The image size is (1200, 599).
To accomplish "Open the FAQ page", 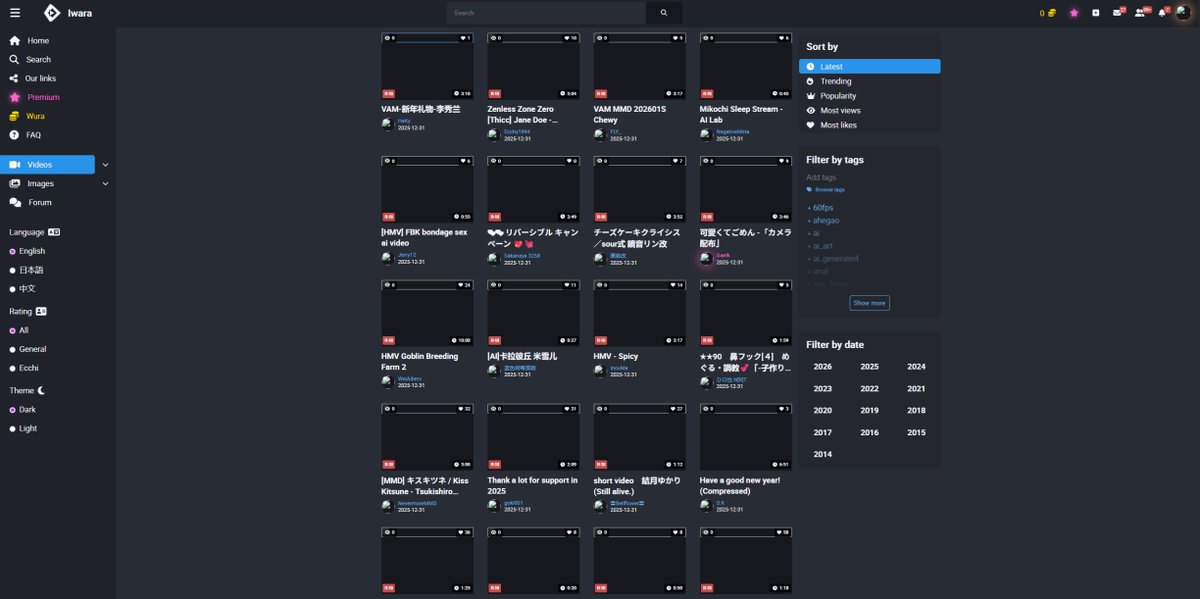I will (x=33, y=135).
